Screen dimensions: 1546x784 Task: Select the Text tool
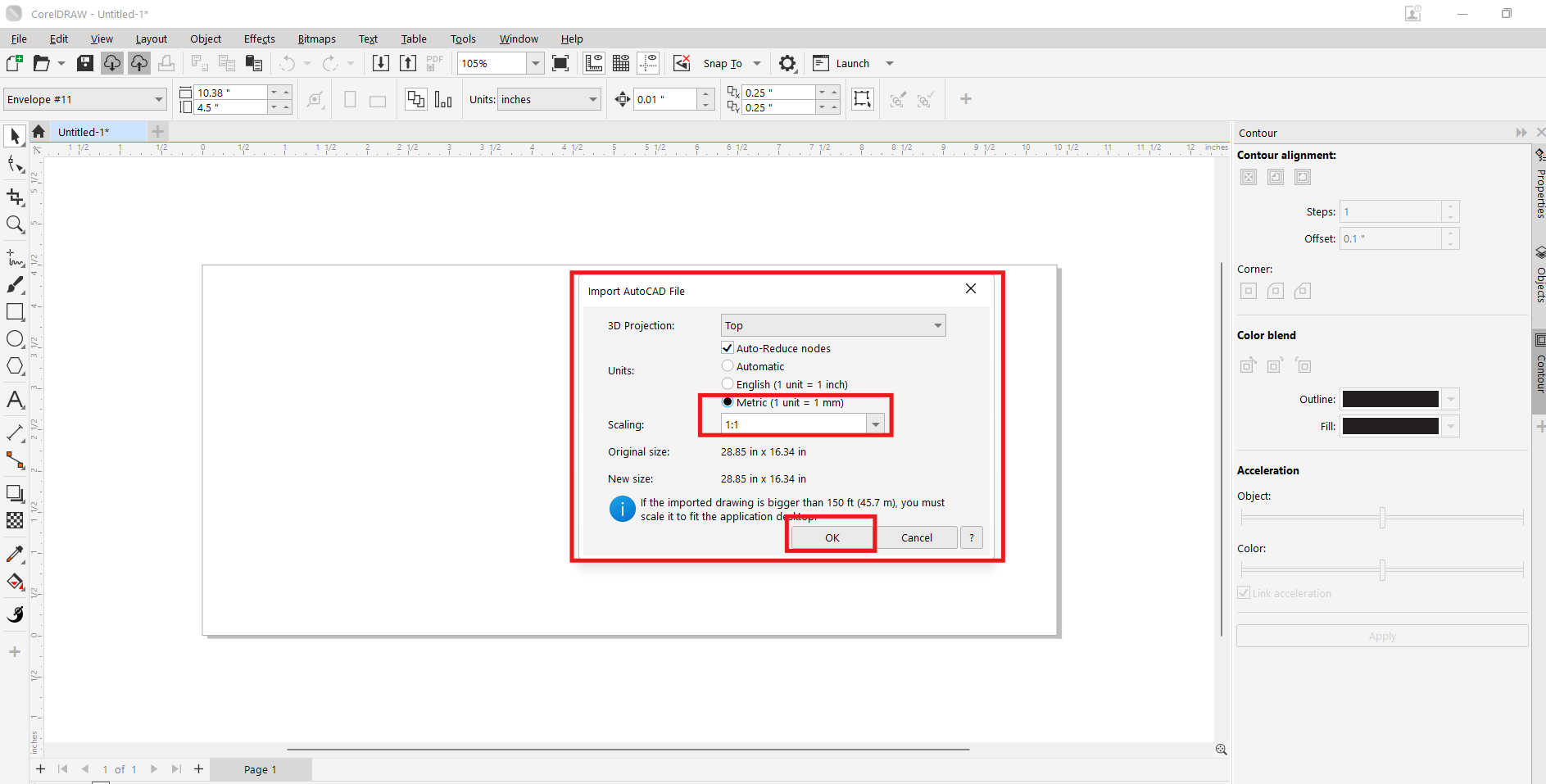coord(15,400)
